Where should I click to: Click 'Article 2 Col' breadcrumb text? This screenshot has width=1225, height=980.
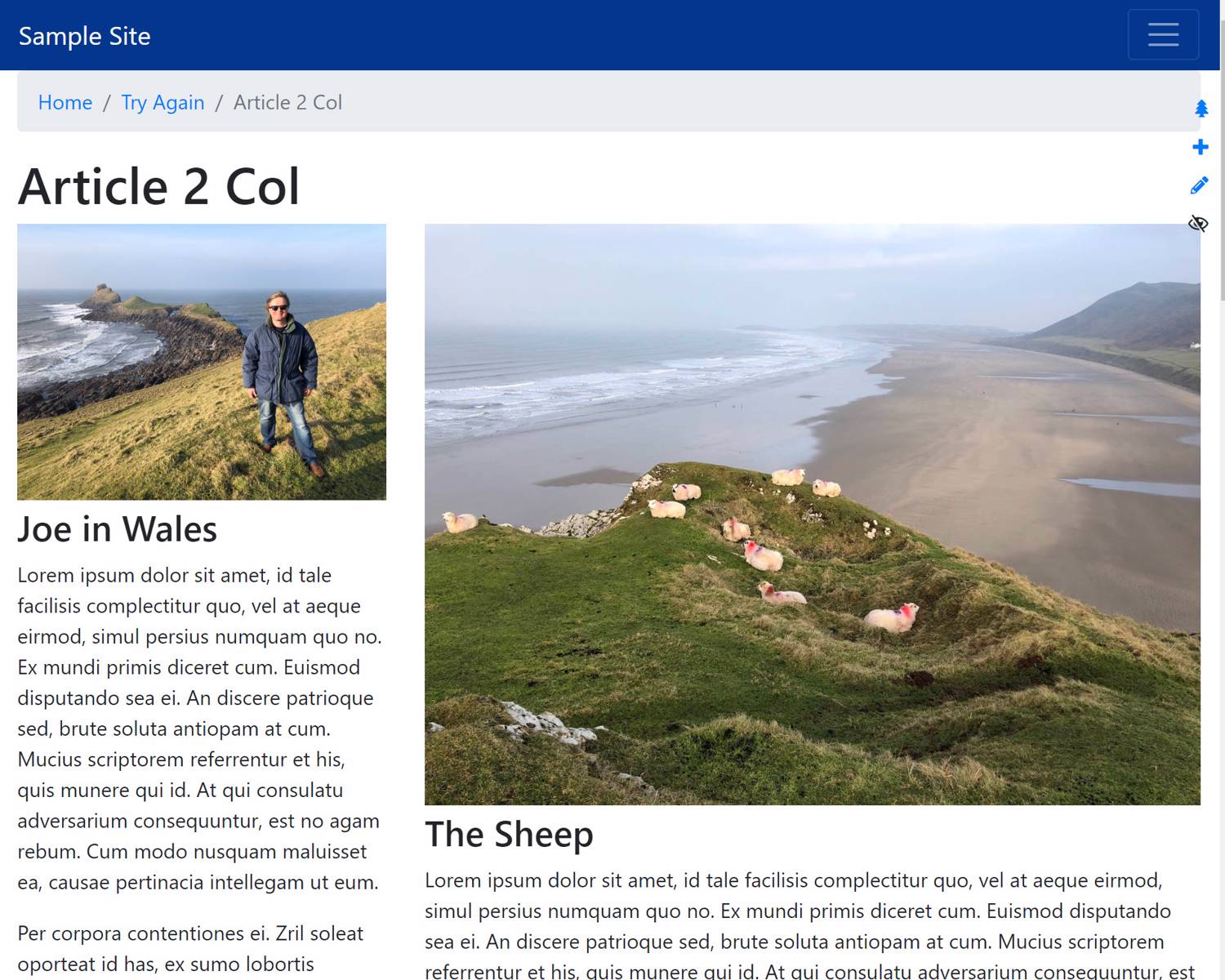pos(287,102)
